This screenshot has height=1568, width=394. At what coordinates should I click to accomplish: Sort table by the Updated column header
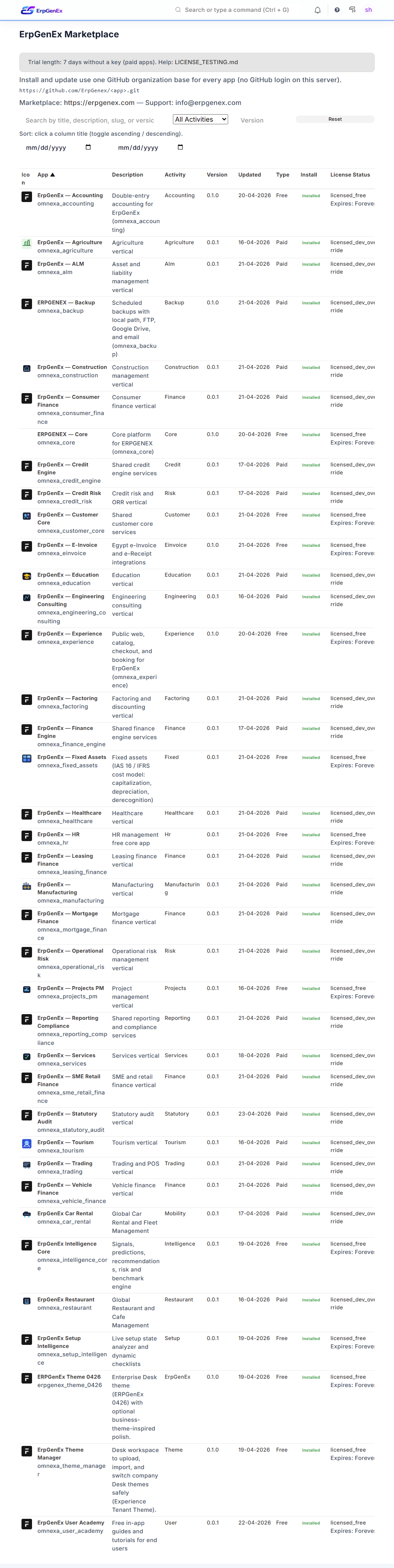tap(249, 175)
